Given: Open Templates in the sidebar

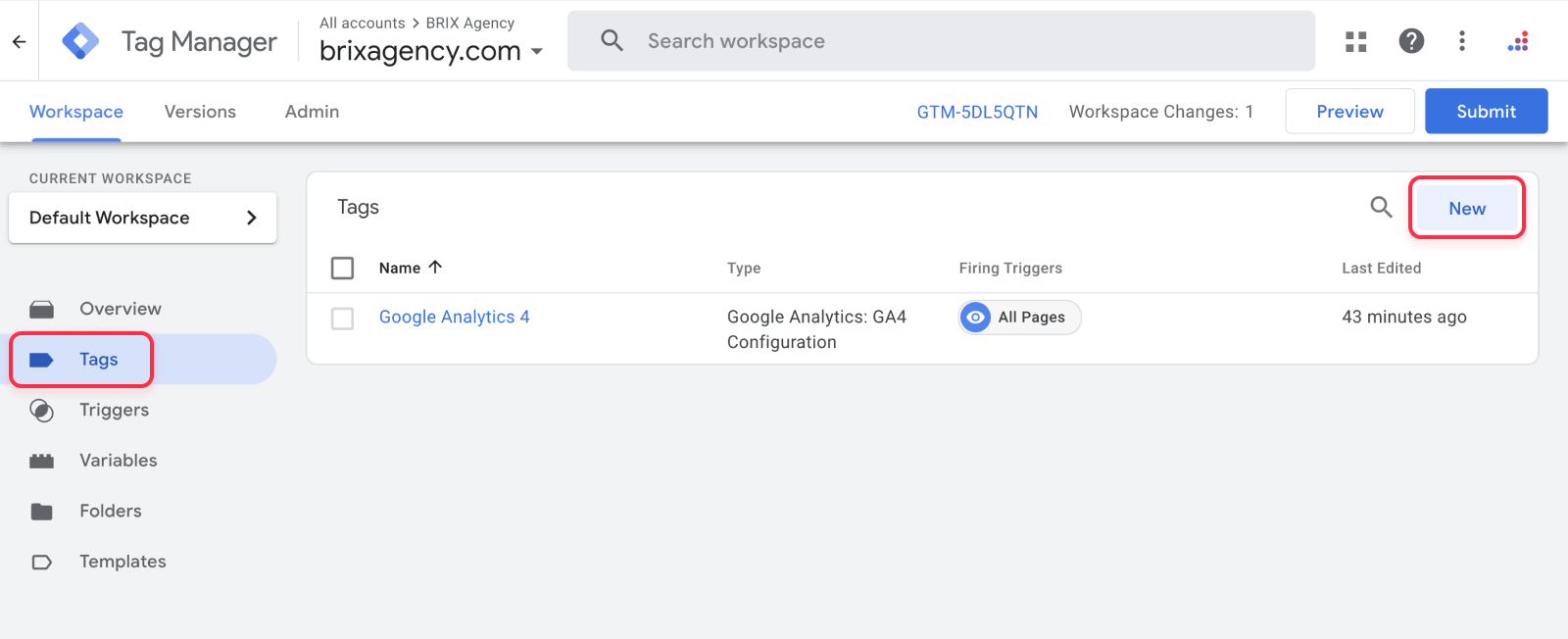Looking at the screenshot, I should (122, 562).
